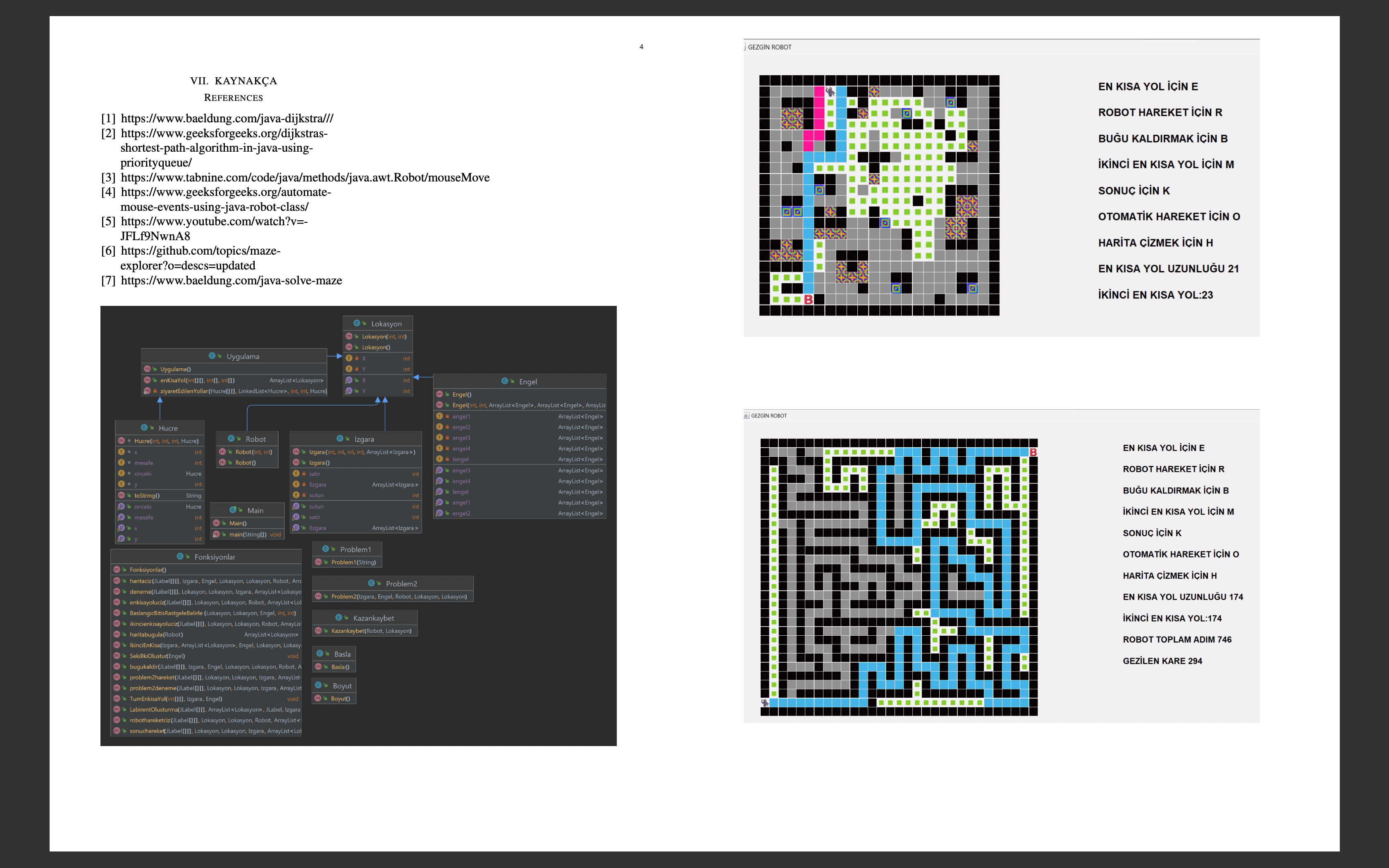The width and height of the screenshot is (1389, 868).
Task: Click the 'EN KISA YOL UZUNLUĞU 21' text
Action: coord(1168,269)
